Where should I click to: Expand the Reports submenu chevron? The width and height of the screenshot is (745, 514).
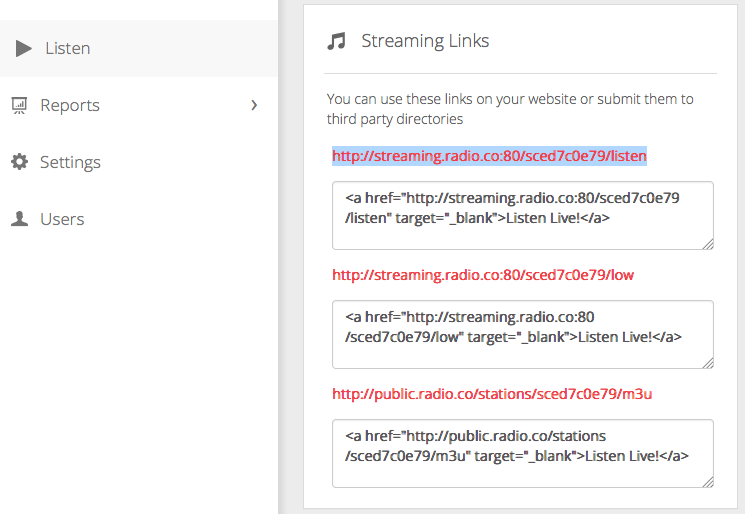coord(254,105)
